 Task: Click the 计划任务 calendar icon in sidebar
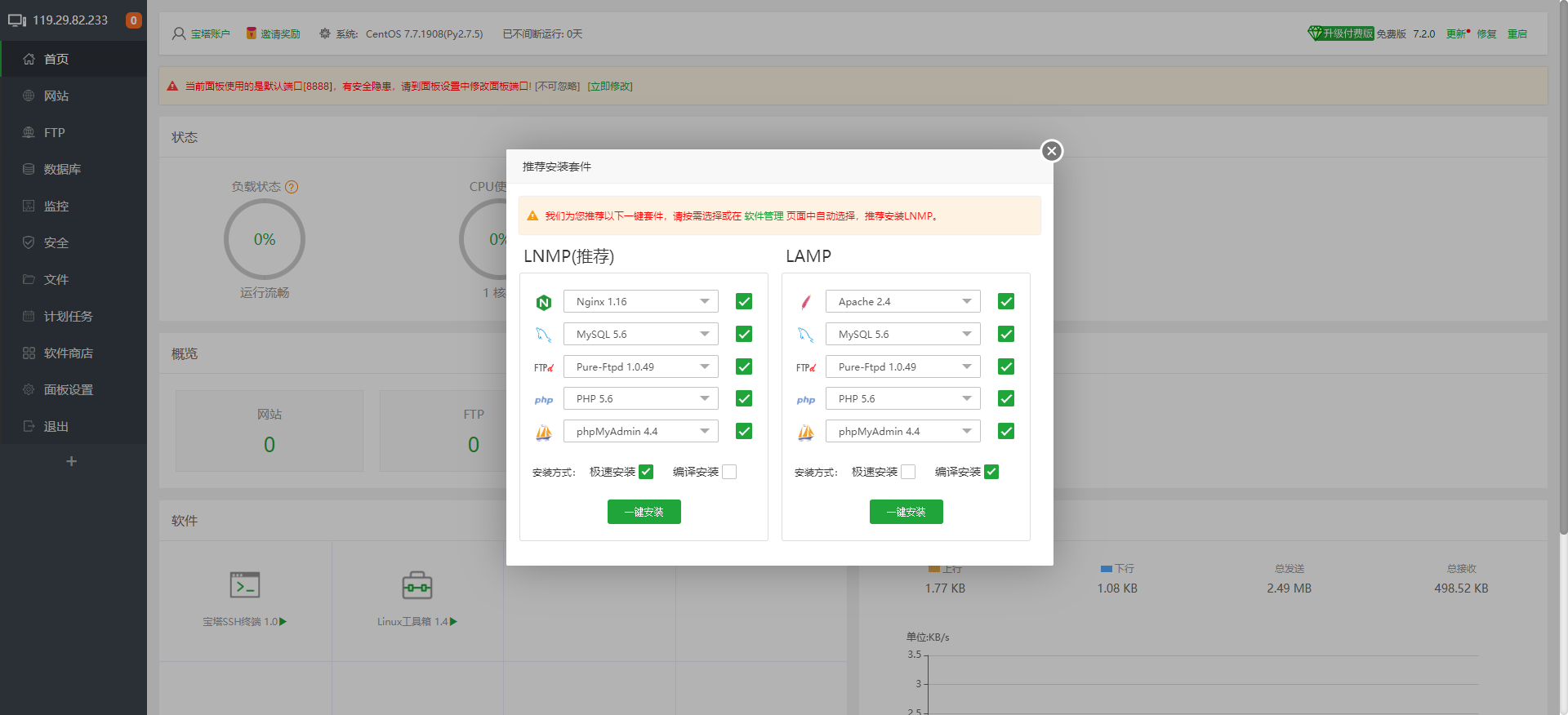[29, 316]
